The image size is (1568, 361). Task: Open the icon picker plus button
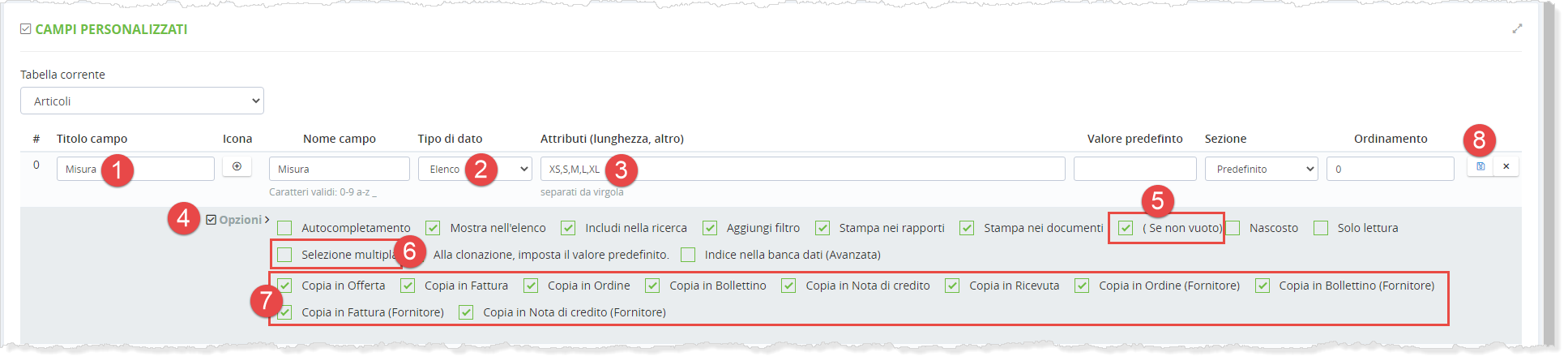point(237,166)
